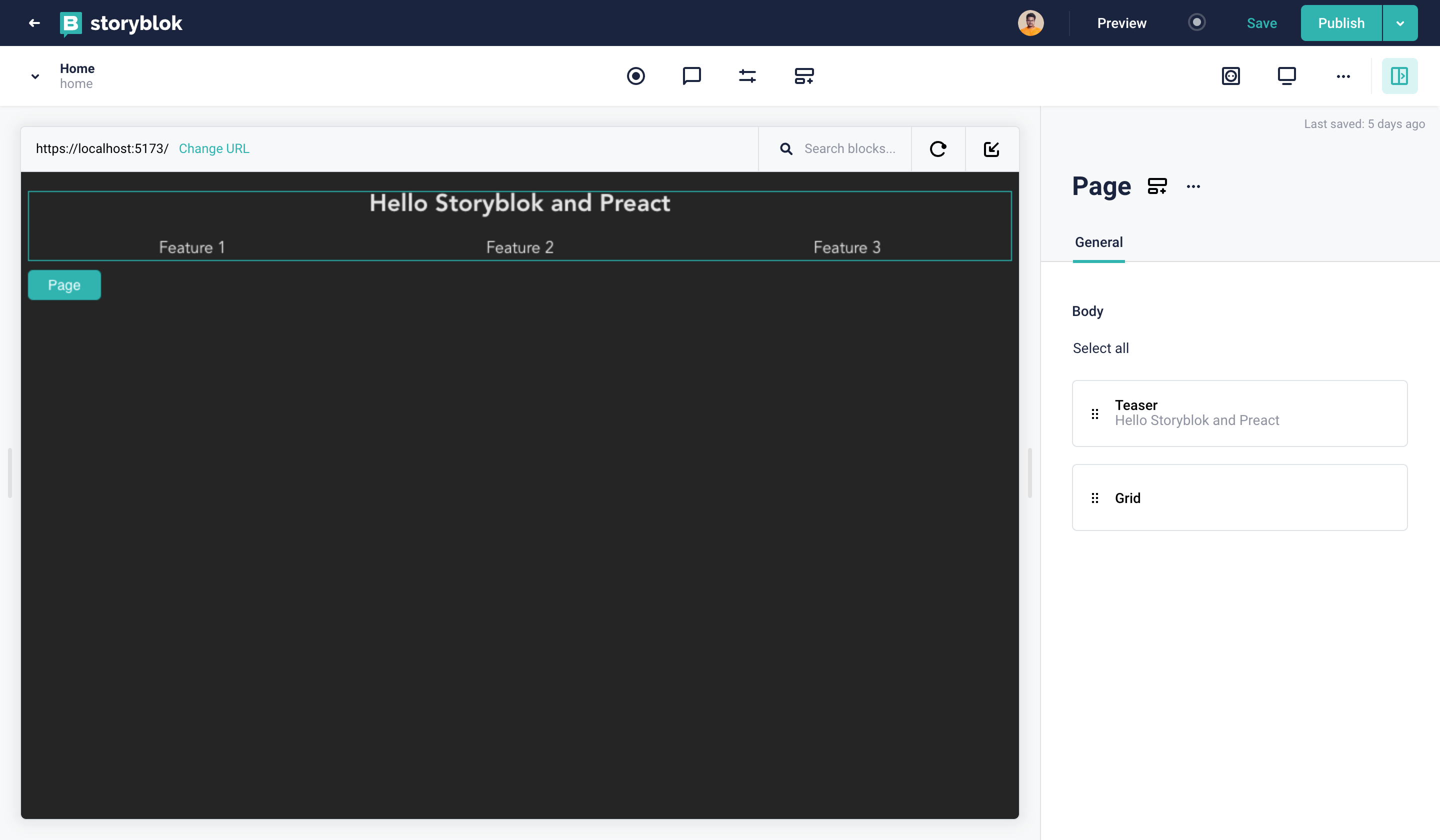Switch to the General tab

[1098, 242]
